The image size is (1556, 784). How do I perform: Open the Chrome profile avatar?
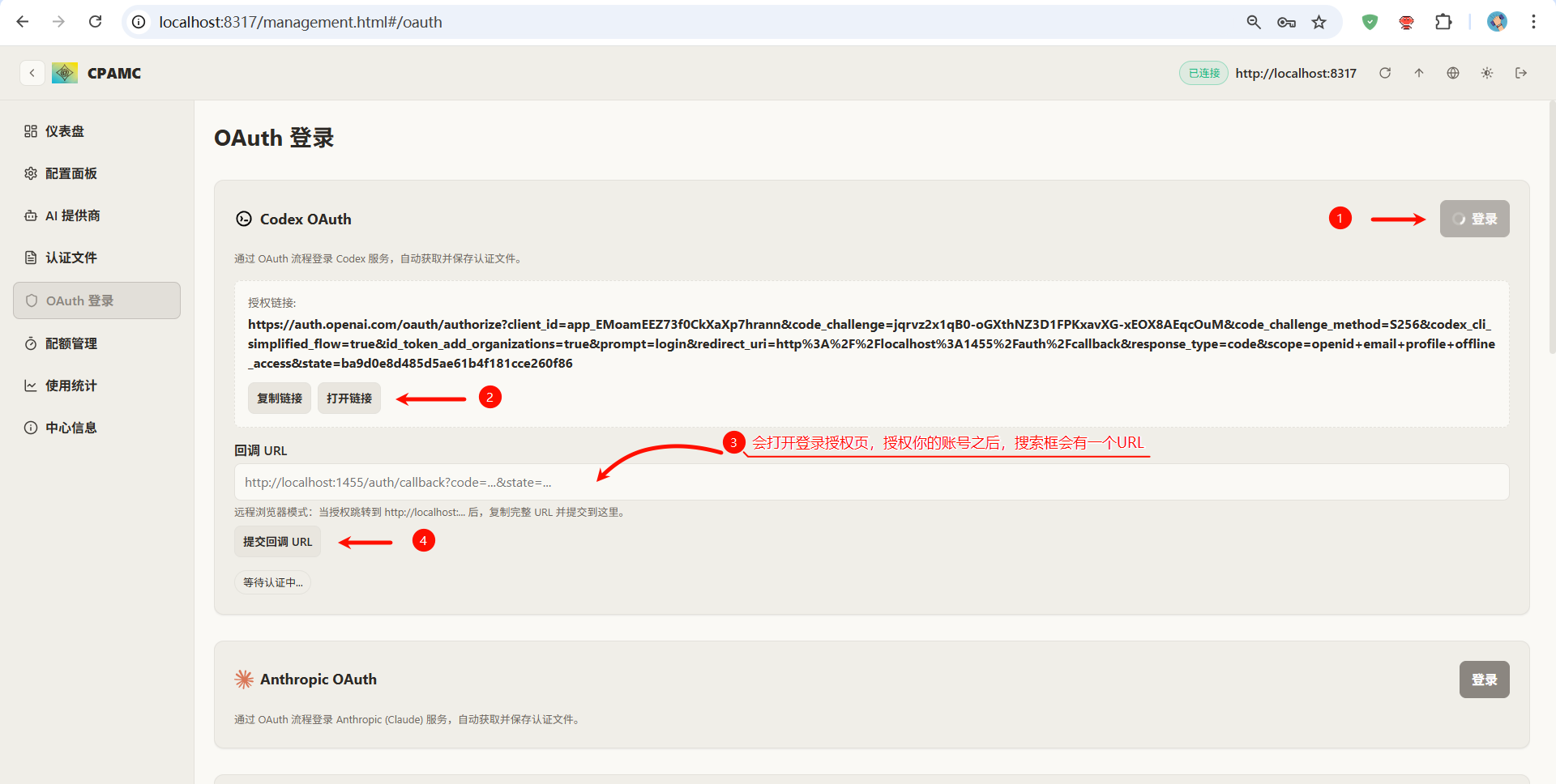tap(1497, 22)
